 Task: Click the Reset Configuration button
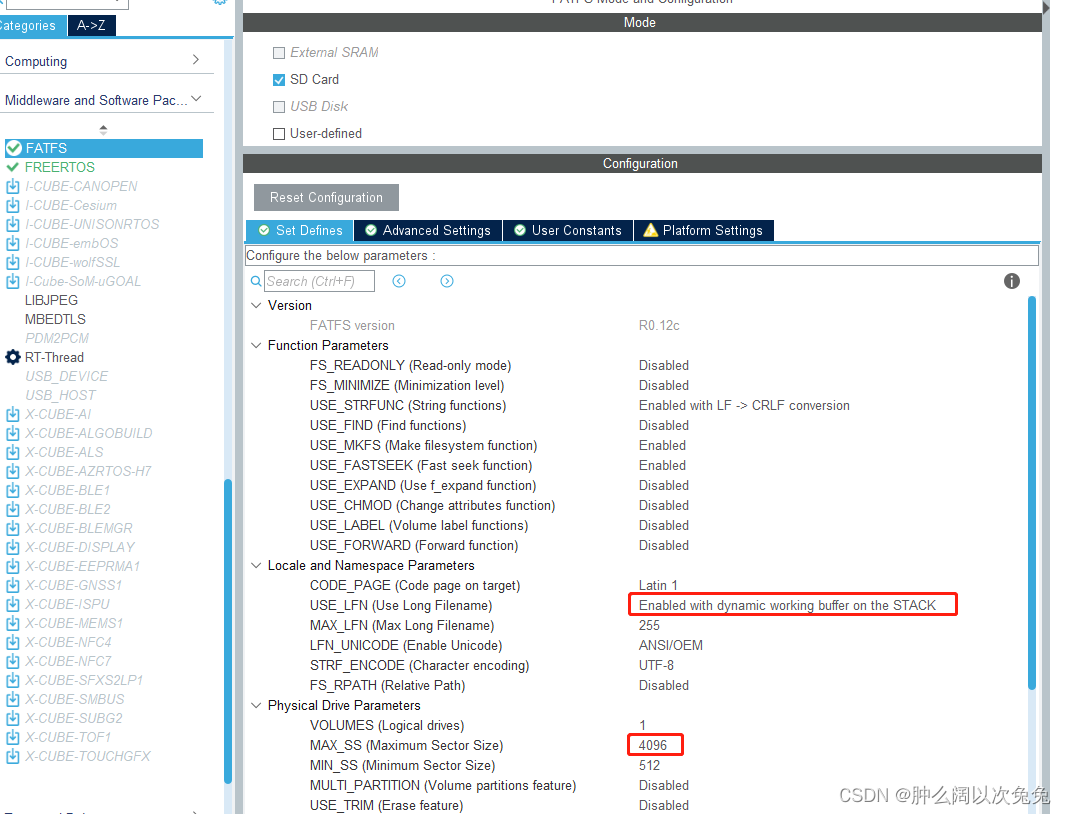pyautogui.click(x=326, y=197)
